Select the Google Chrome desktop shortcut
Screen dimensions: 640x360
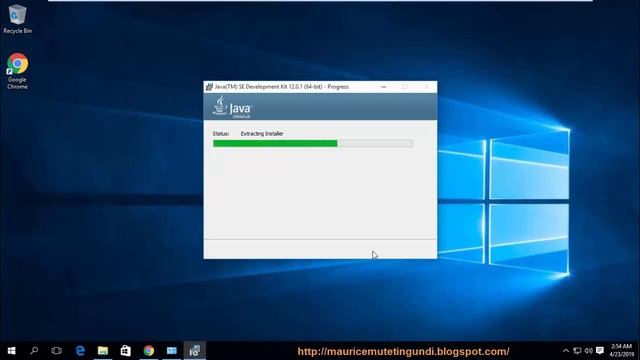(17, 71)
